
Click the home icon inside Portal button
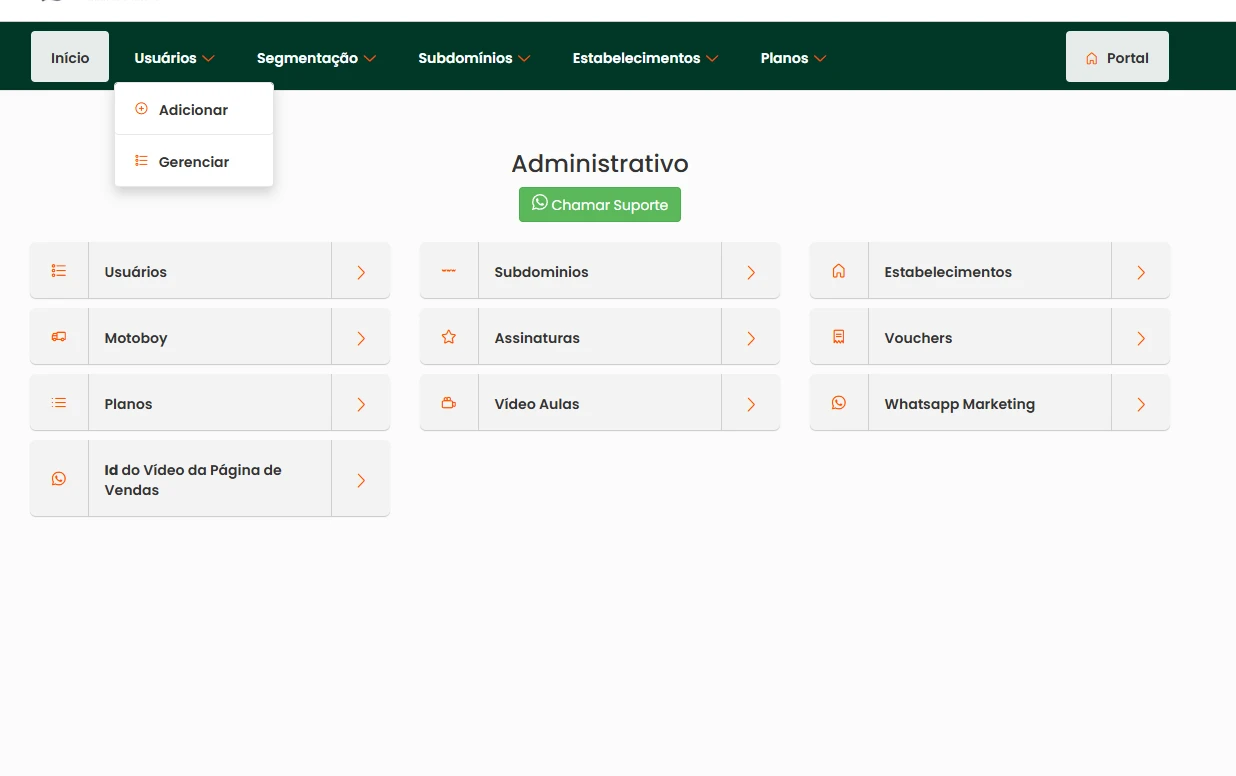pos(1091,58)
